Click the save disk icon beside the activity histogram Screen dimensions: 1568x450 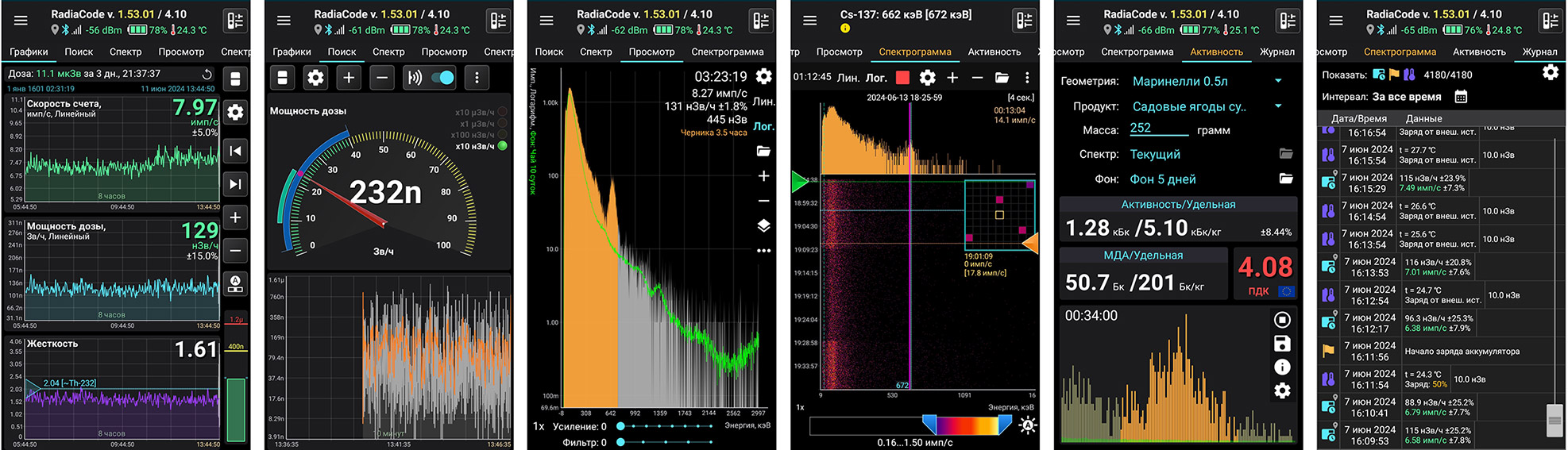point(1282,344)
